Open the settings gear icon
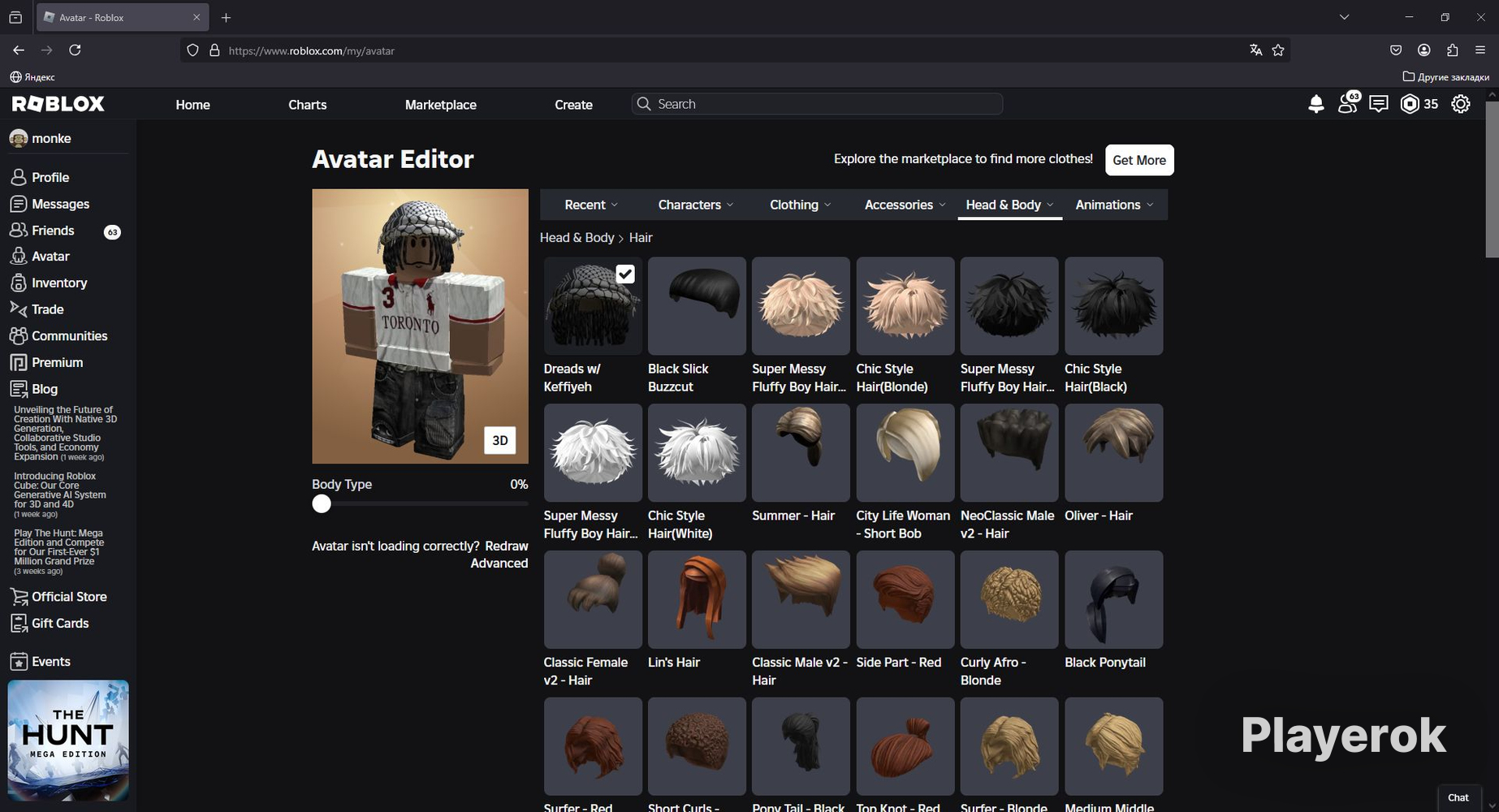This screenshot has height=812, width=1499. click(x=1461, y=104)
